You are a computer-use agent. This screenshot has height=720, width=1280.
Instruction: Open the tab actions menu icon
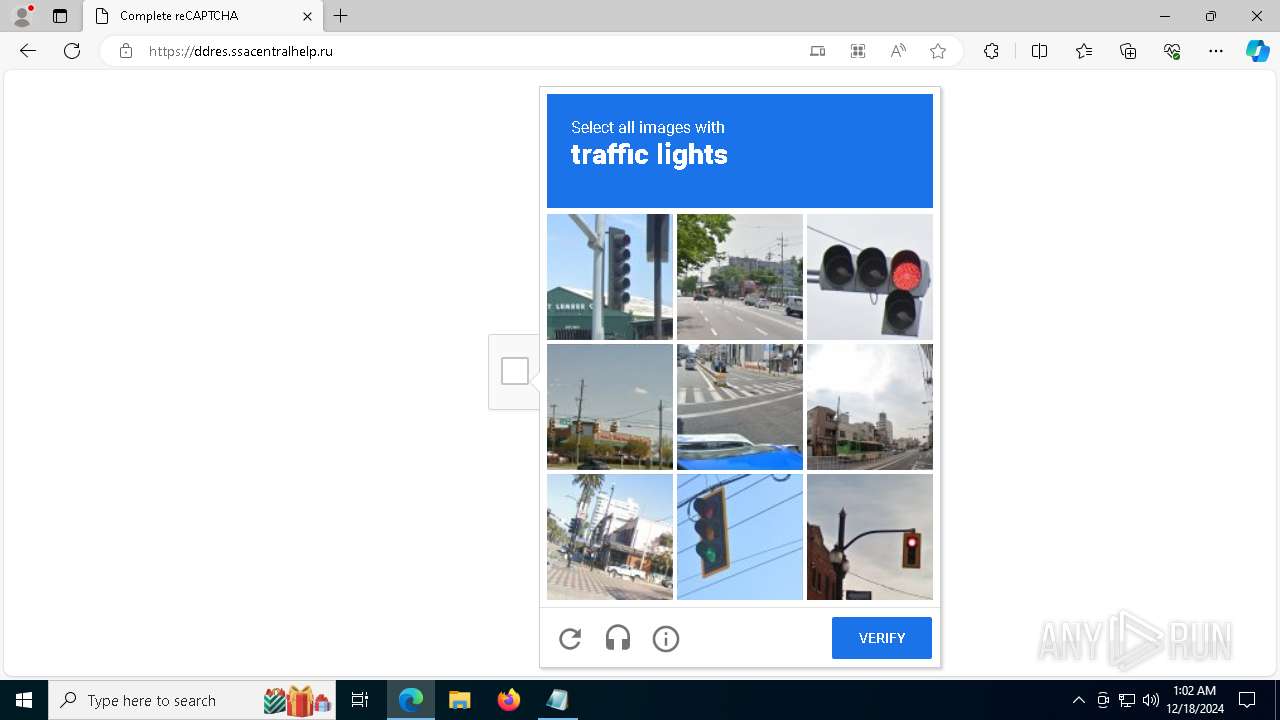point(60,16)
